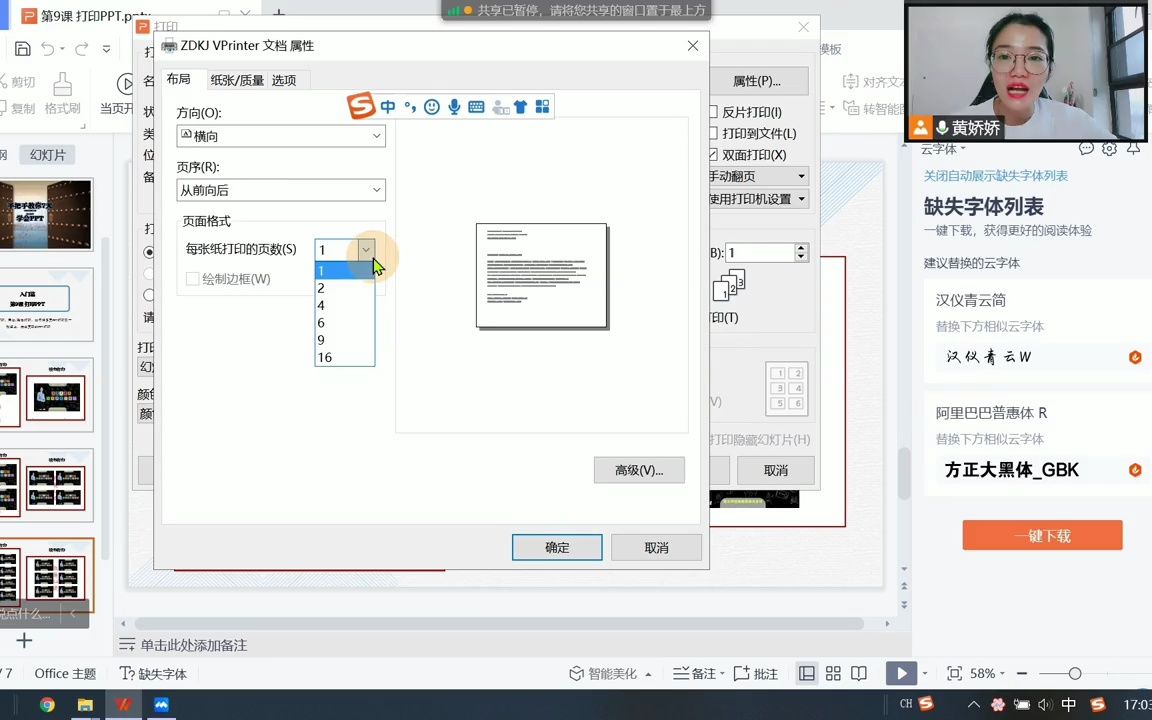Image resolution: width=1152 pixels, height=720 pixels.
Task: Click the WPS icon on the taskbar
Action: click(x=123, y=705)
